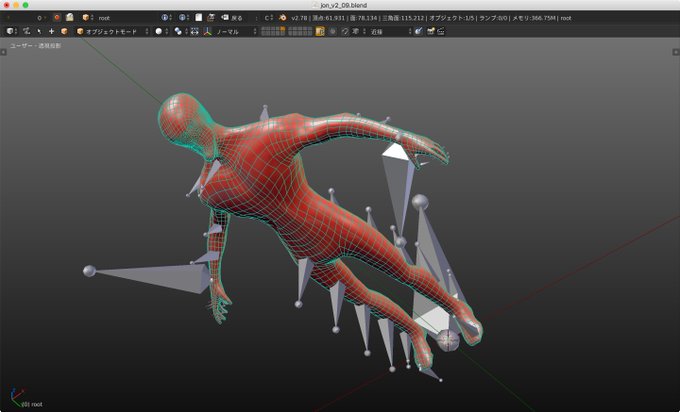Screen dimensions: 680x412
Task: Toggle the layer button with orange dot
Action: click(x=283, y=29)
